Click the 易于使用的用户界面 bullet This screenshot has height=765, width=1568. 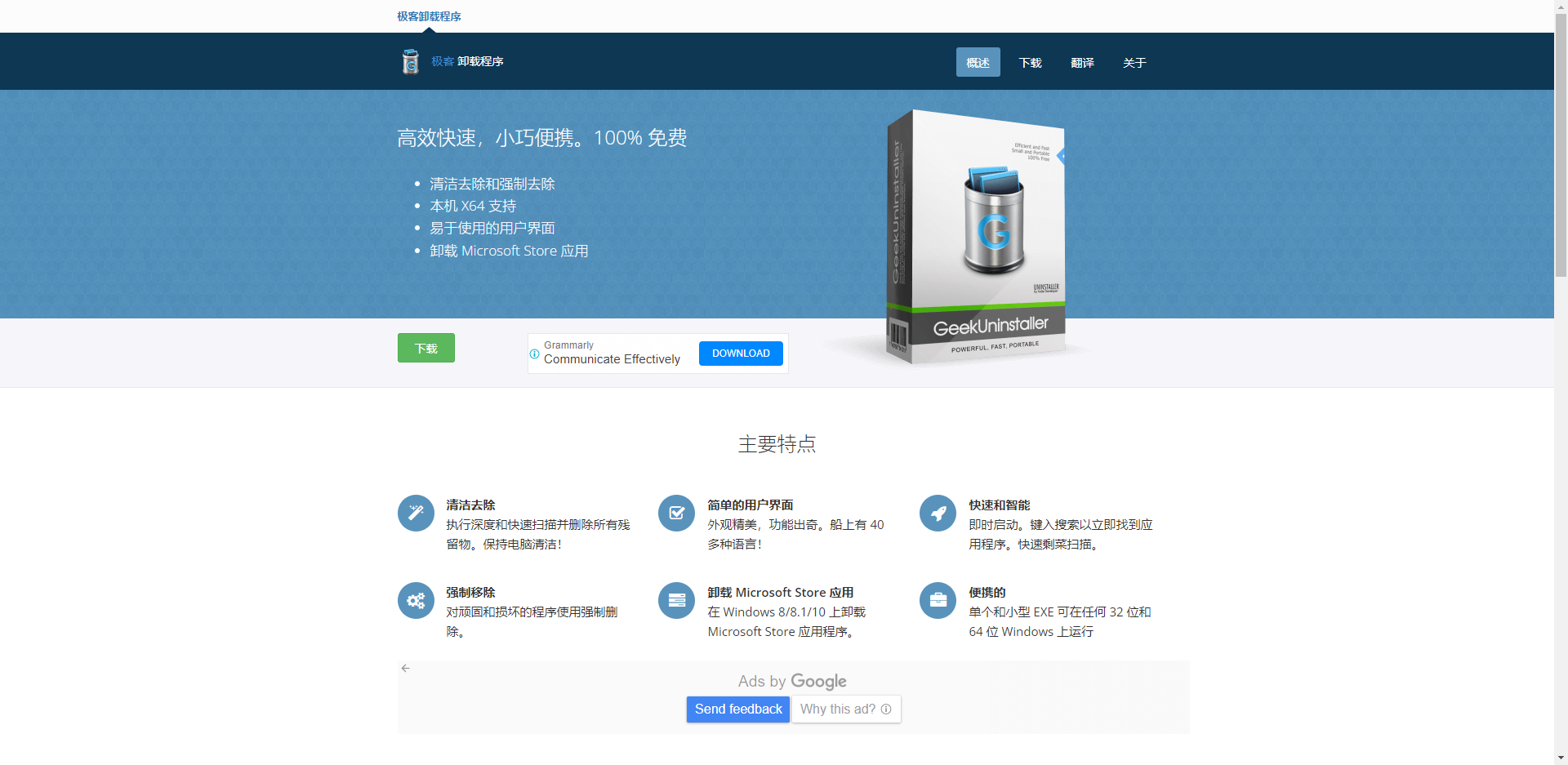492,228
